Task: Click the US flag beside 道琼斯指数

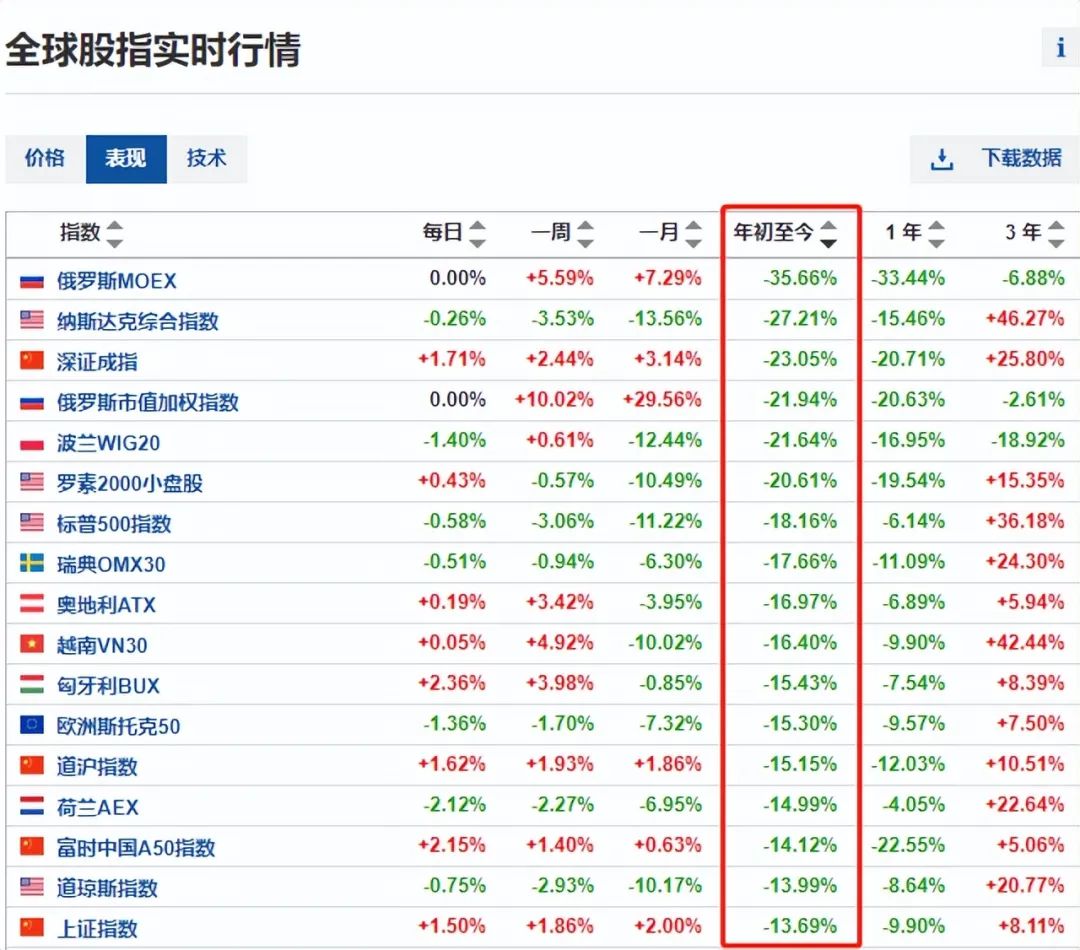Action: (x=32, y=887)
